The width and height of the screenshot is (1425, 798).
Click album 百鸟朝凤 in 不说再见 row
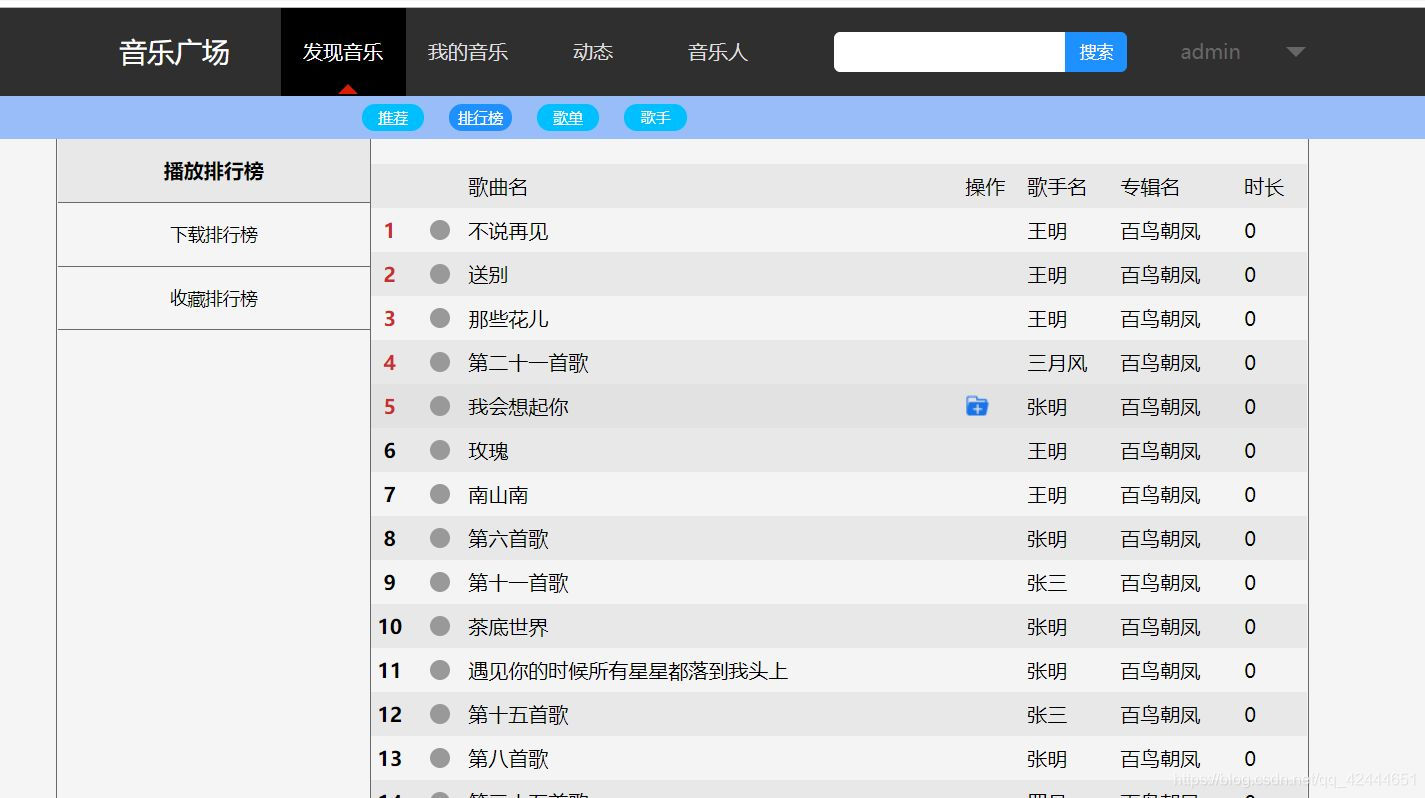point(1160,231)
